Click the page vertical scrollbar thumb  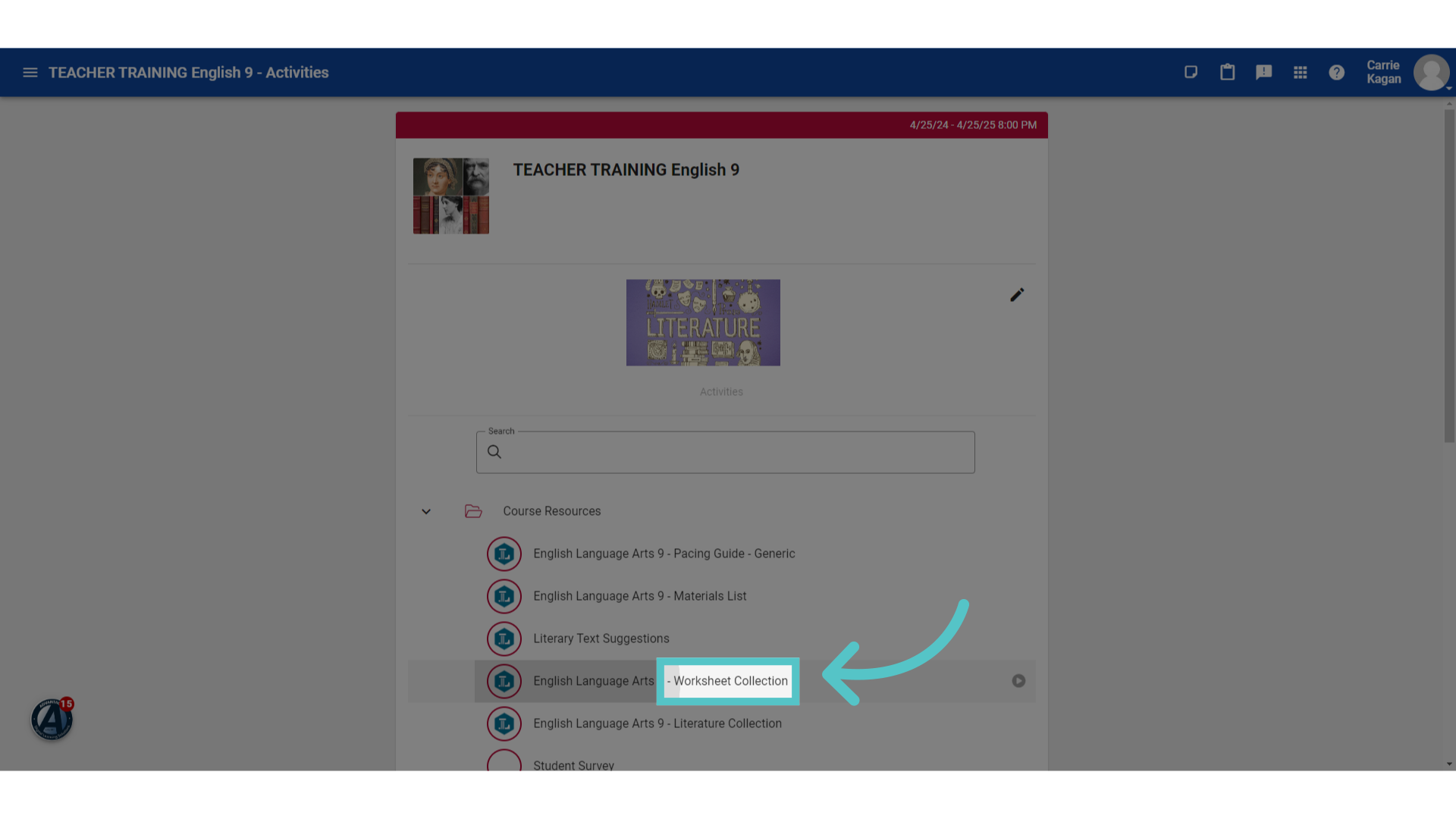click(1449, 276)
